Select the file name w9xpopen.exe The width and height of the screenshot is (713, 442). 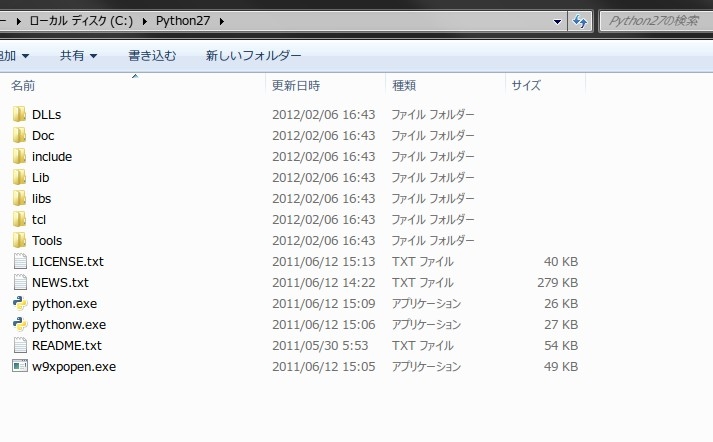(74, 367)
